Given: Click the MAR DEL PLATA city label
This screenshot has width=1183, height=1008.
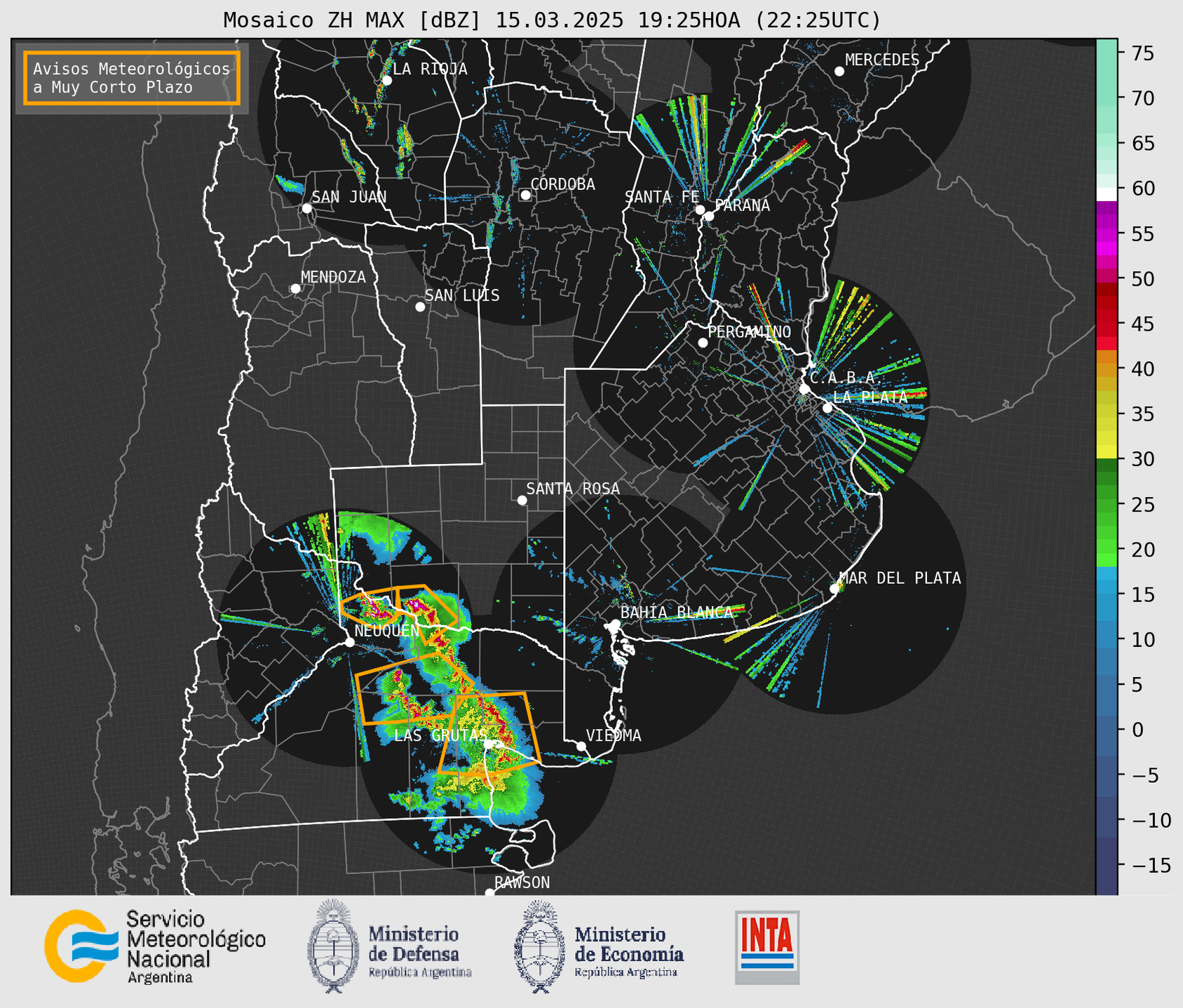Looking at the screenshot, I should point(900,578).
